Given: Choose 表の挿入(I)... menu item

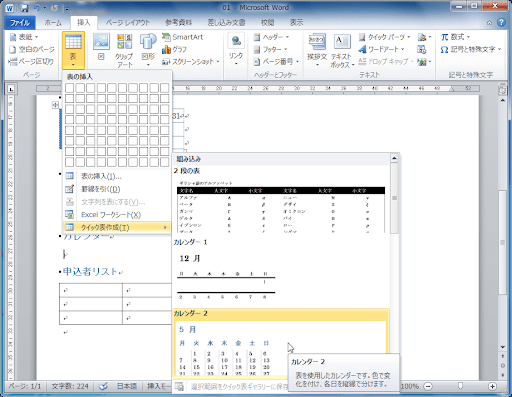Looking at the screenshot, I should (x=117, y=176).
